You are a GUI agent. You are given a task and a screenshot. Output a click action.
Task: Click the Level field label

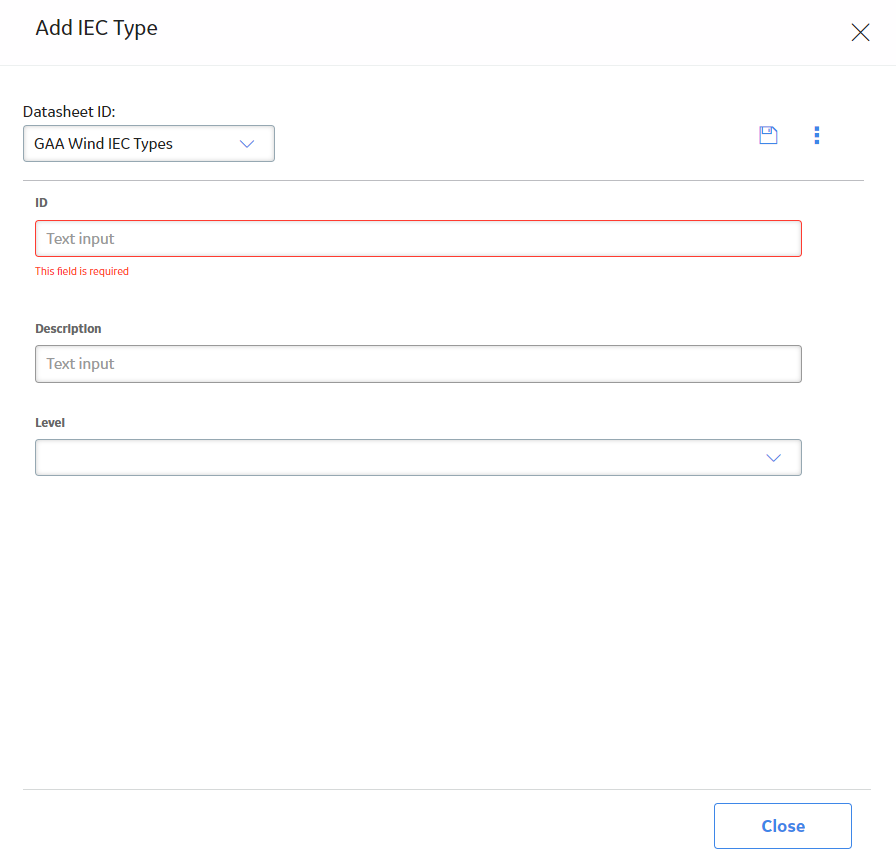click(50, 423)
